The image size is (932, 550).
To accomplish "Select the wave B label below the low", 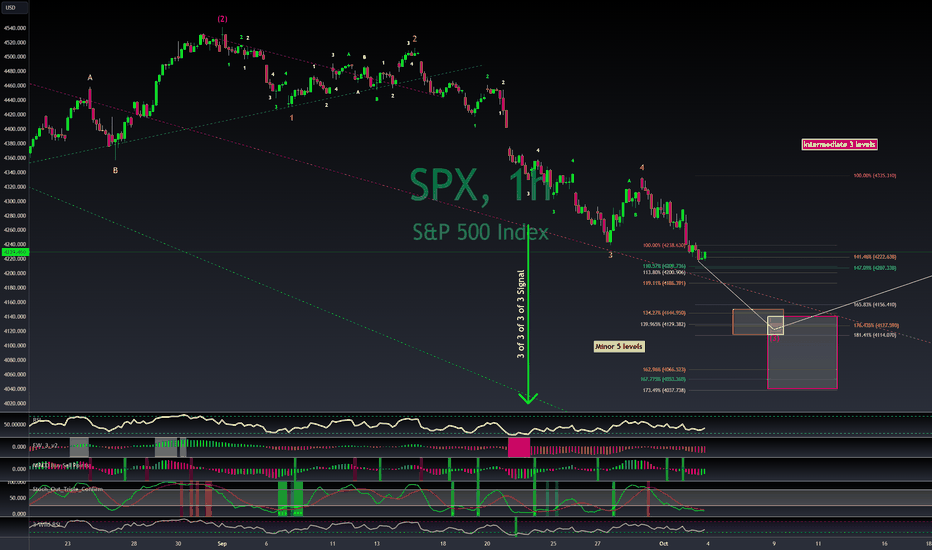I will coord(115,171).
